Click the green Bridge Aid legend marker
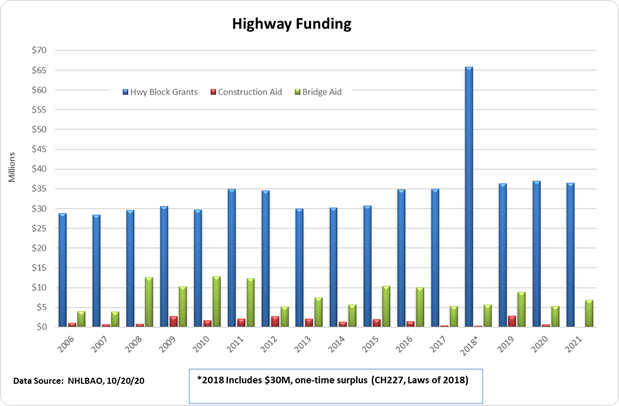 298,92
